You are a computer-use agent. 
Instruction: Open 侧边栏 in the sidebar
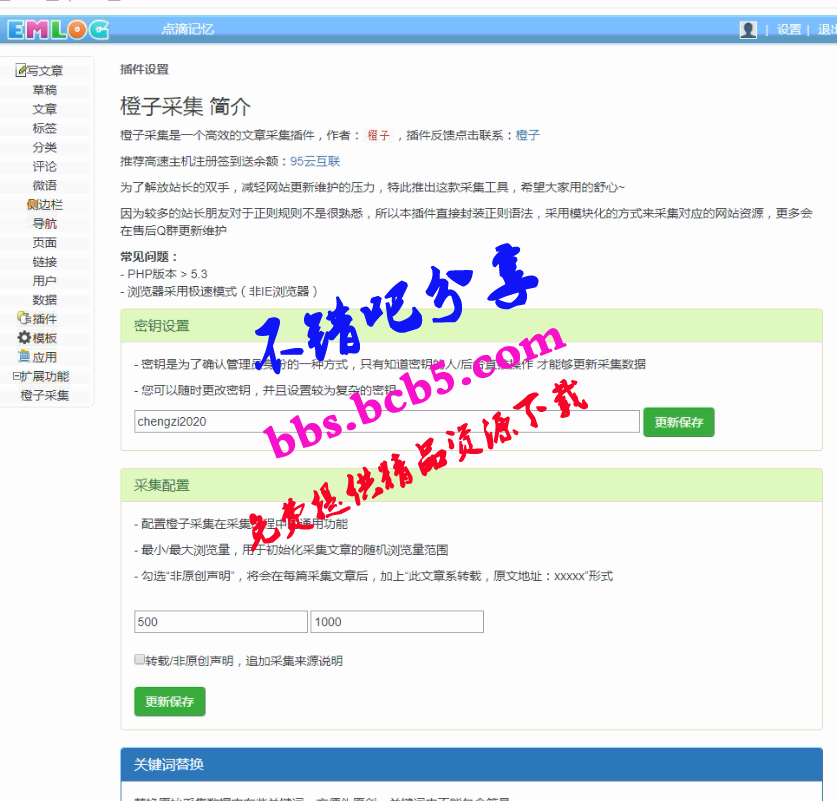click(x=45, y=204)
